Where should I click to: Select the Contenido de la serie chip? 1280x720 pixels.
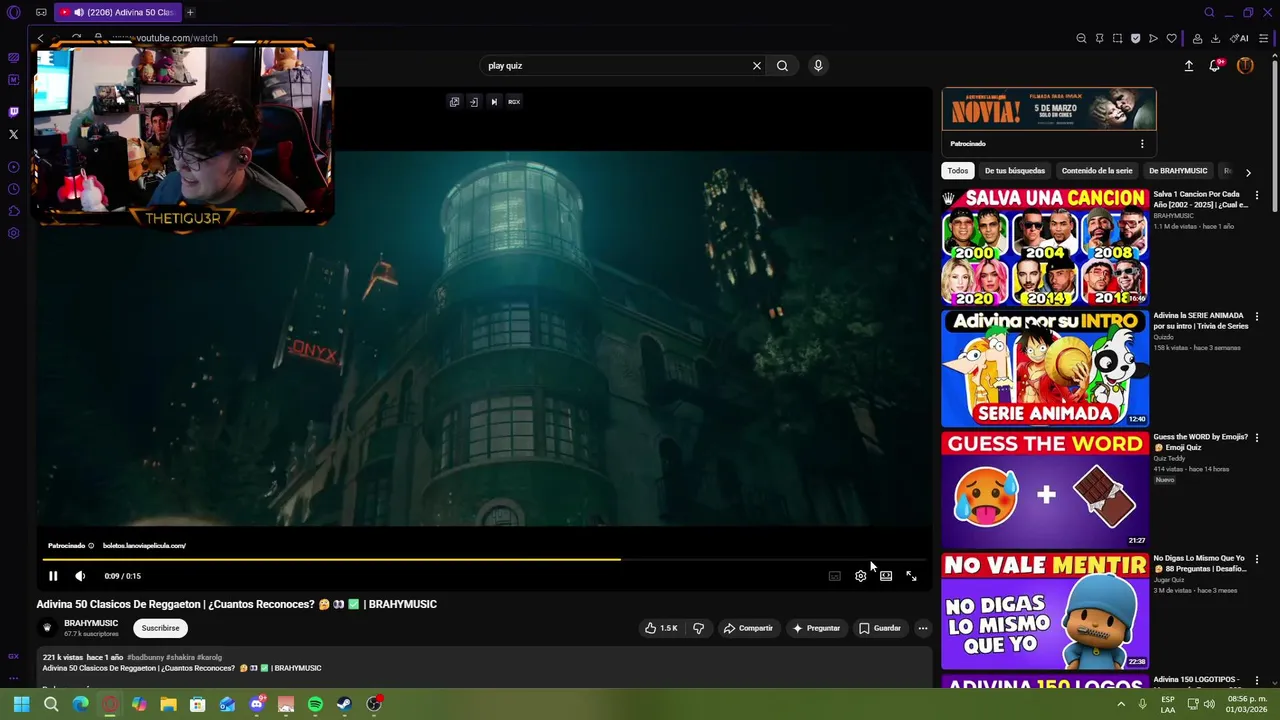(1097, 171)
